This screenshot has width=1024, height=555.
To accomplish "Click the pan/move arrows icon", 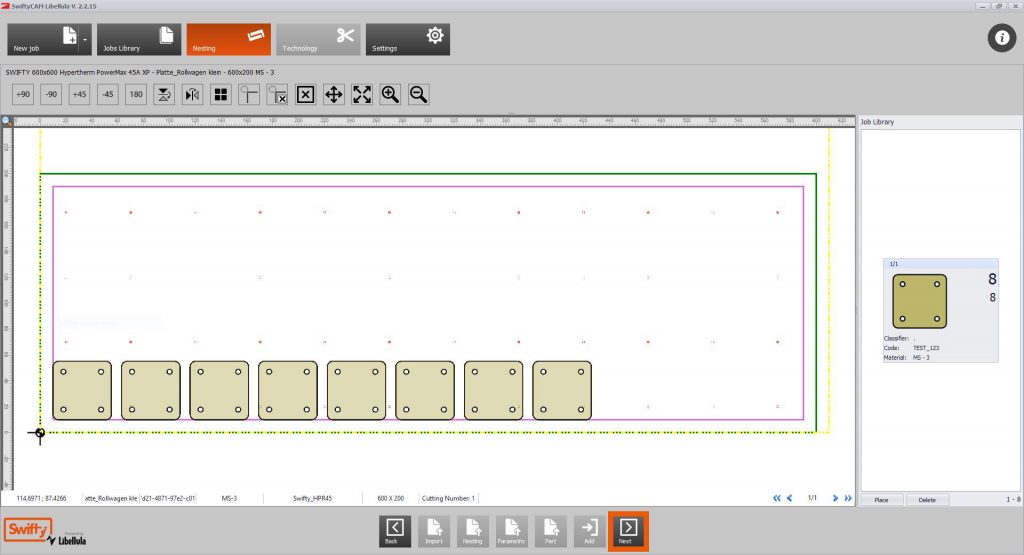I will 334,94.
